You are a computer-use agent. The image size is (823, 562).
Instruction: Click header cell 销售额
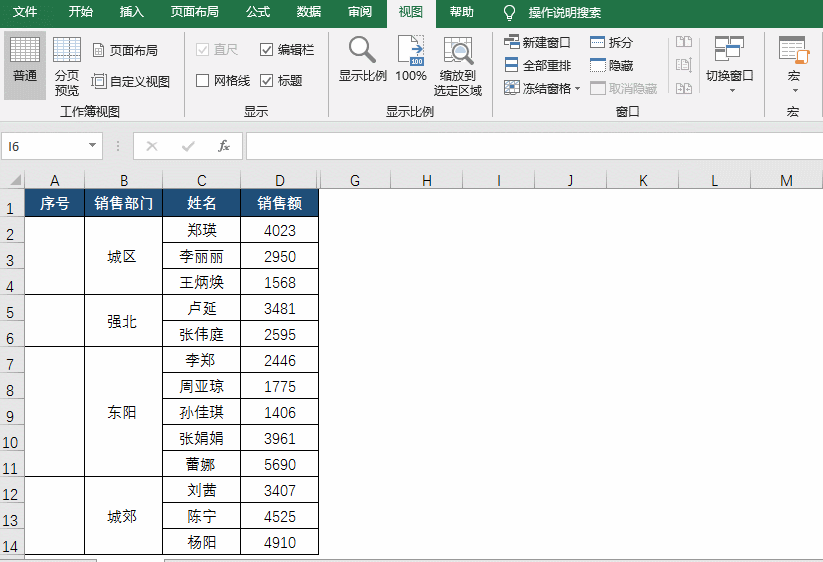pos(279,203)
